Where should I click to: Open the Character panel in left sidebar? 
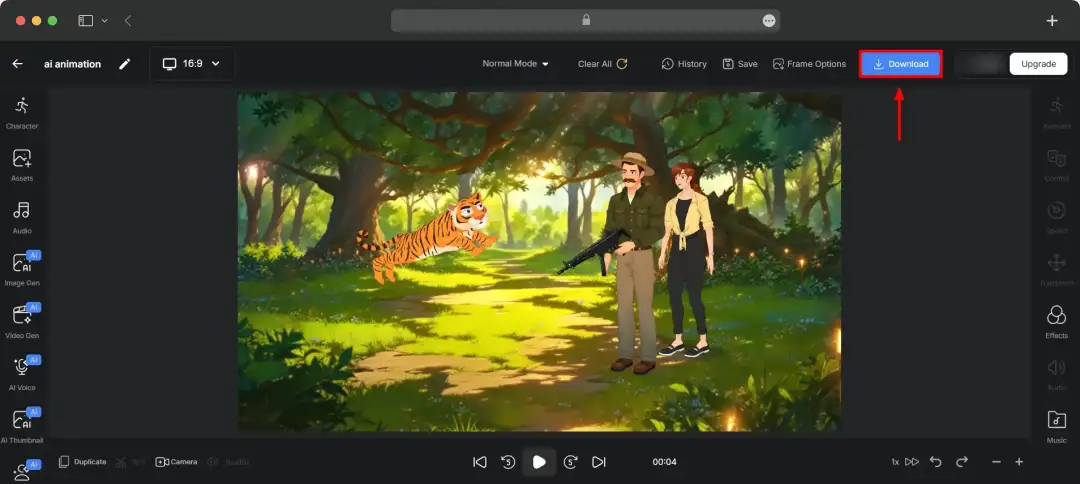22,113
